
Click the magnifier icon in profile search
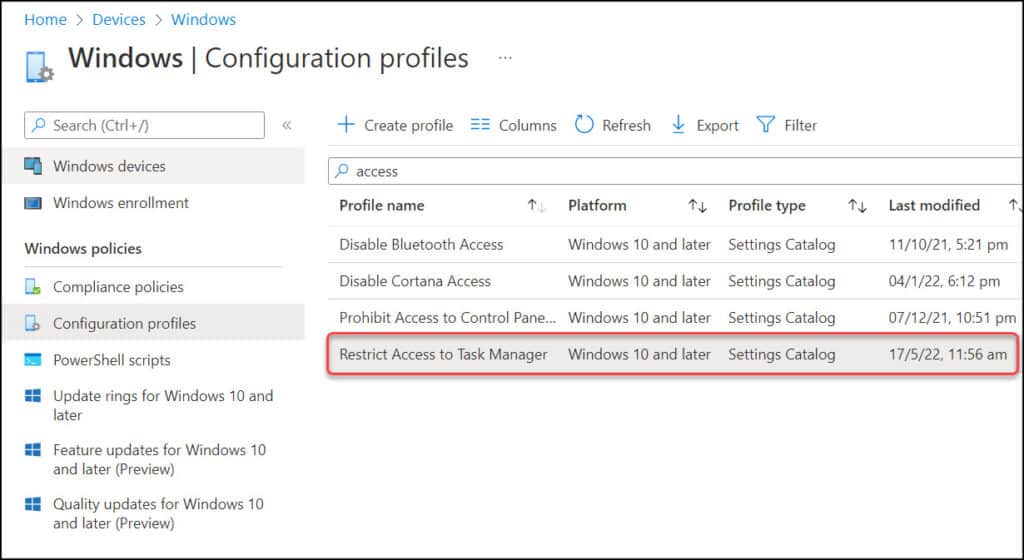pyautogui.click(x=342, y=171)
